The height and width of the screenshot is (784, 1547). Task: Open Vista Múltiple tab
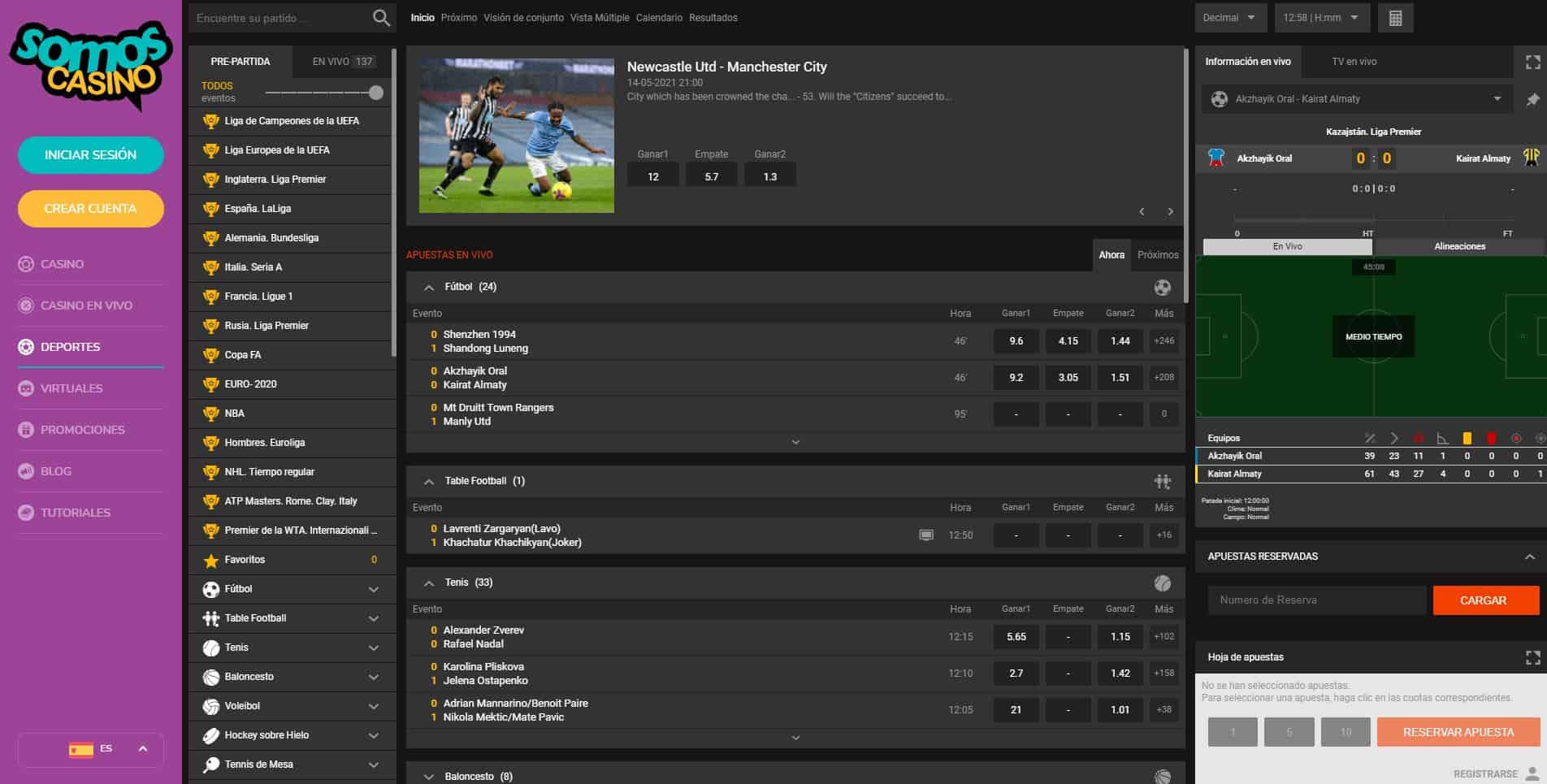tap(600, 18)
